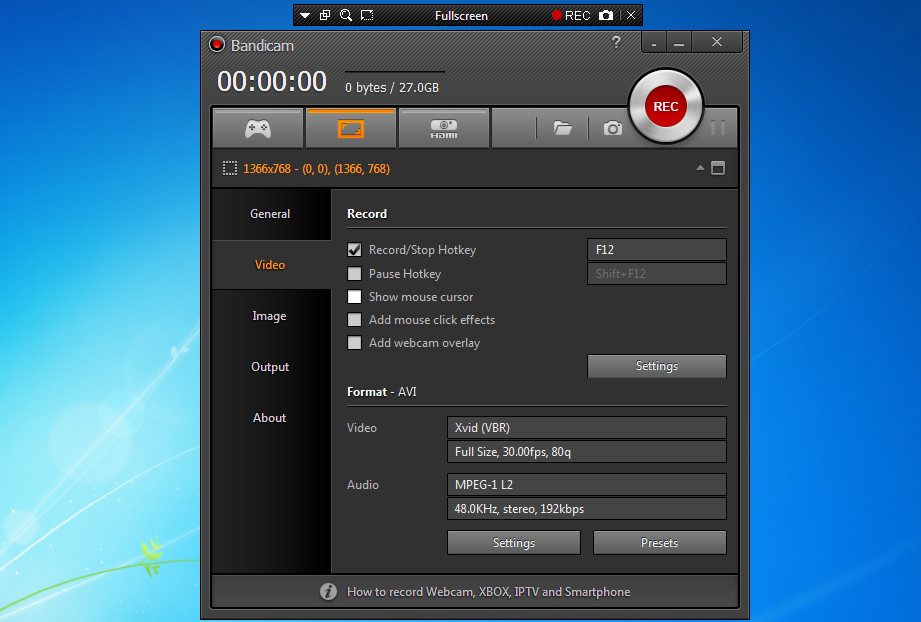Click the question mark help icon
Viewport: 921px width, 622px height.
(x=617, y=42)
